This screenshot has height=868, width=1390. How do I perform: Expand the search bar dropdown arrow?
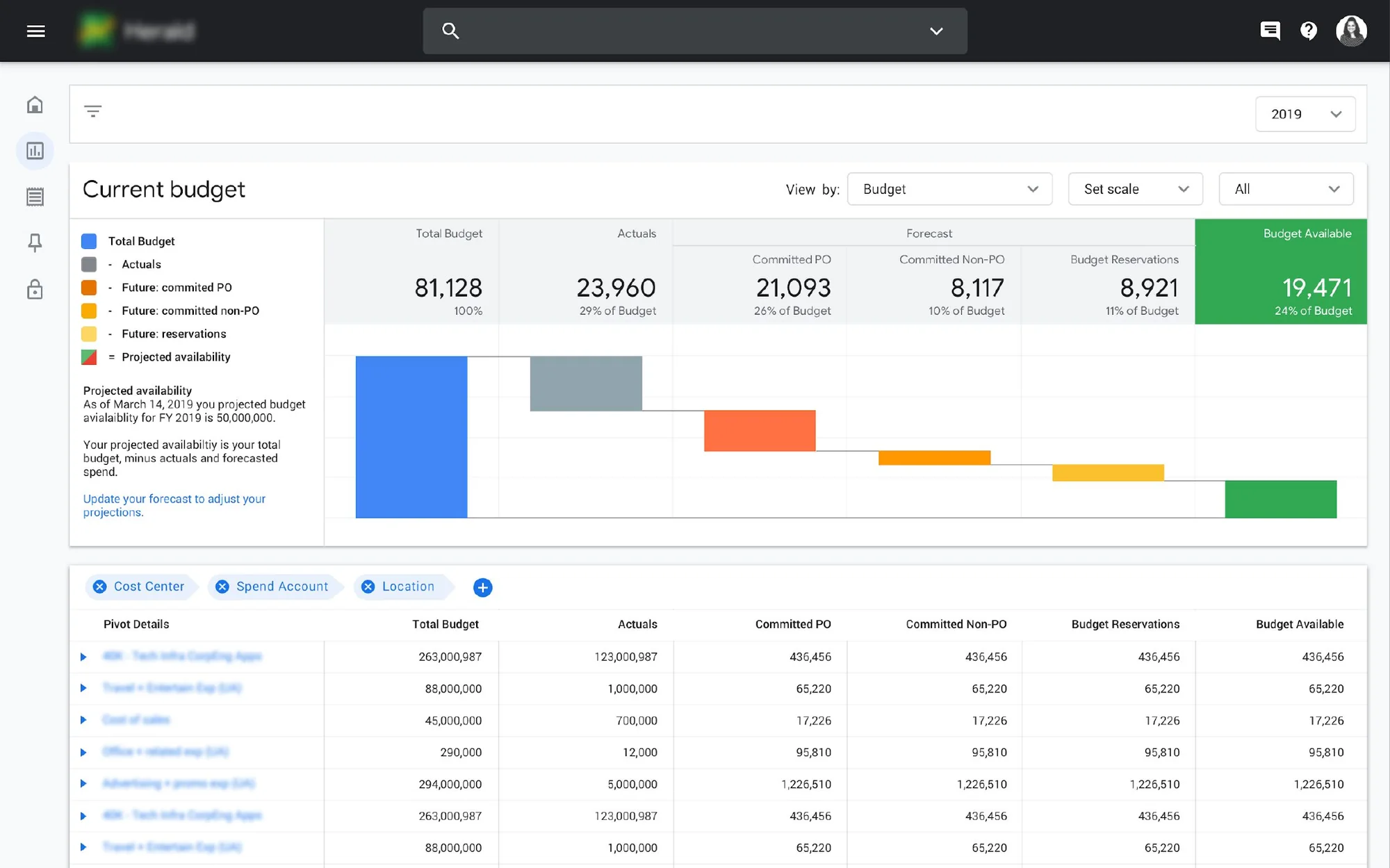936,31
